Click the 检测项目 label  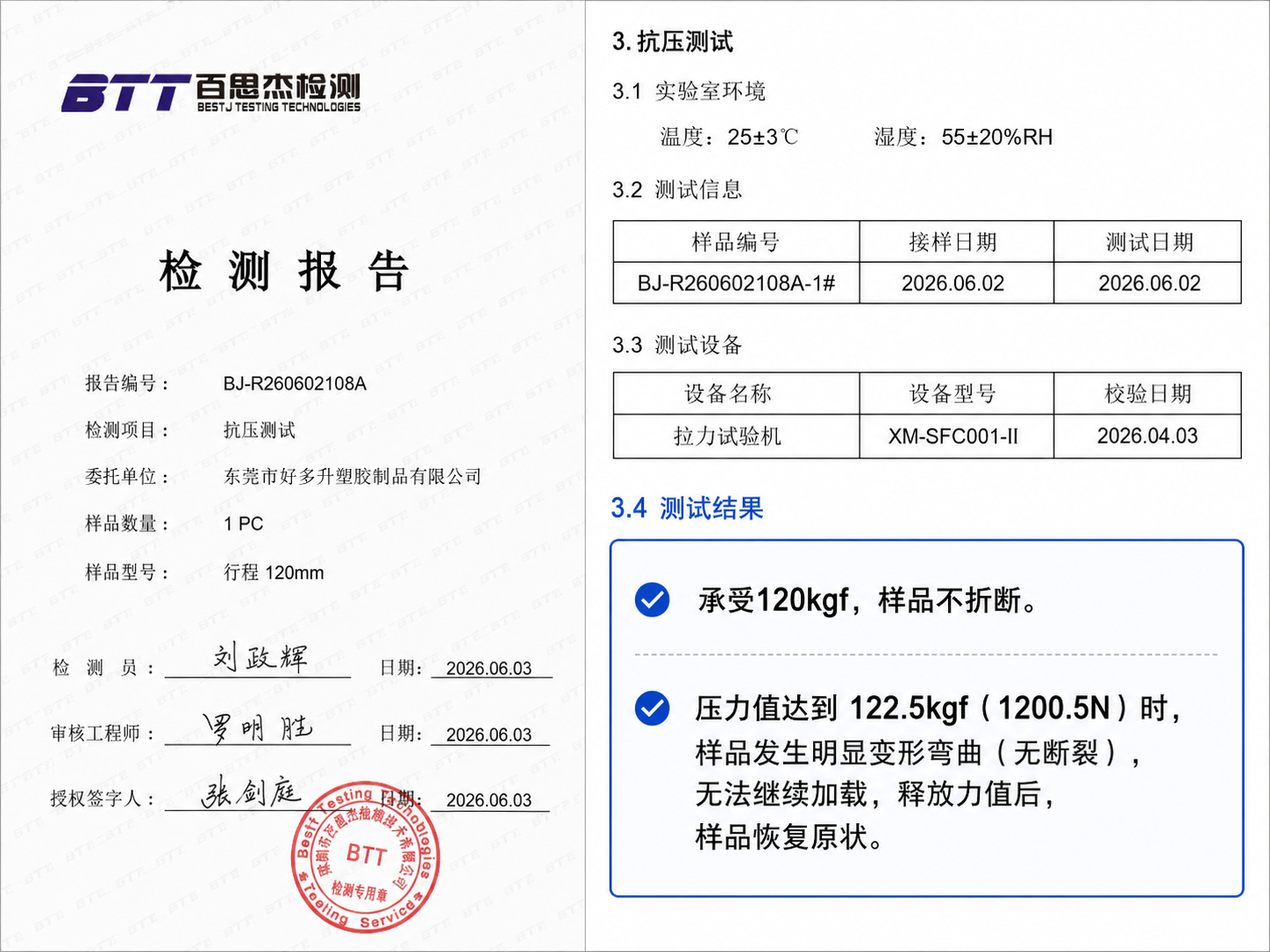pyautogui.click(x=127, y=430)
